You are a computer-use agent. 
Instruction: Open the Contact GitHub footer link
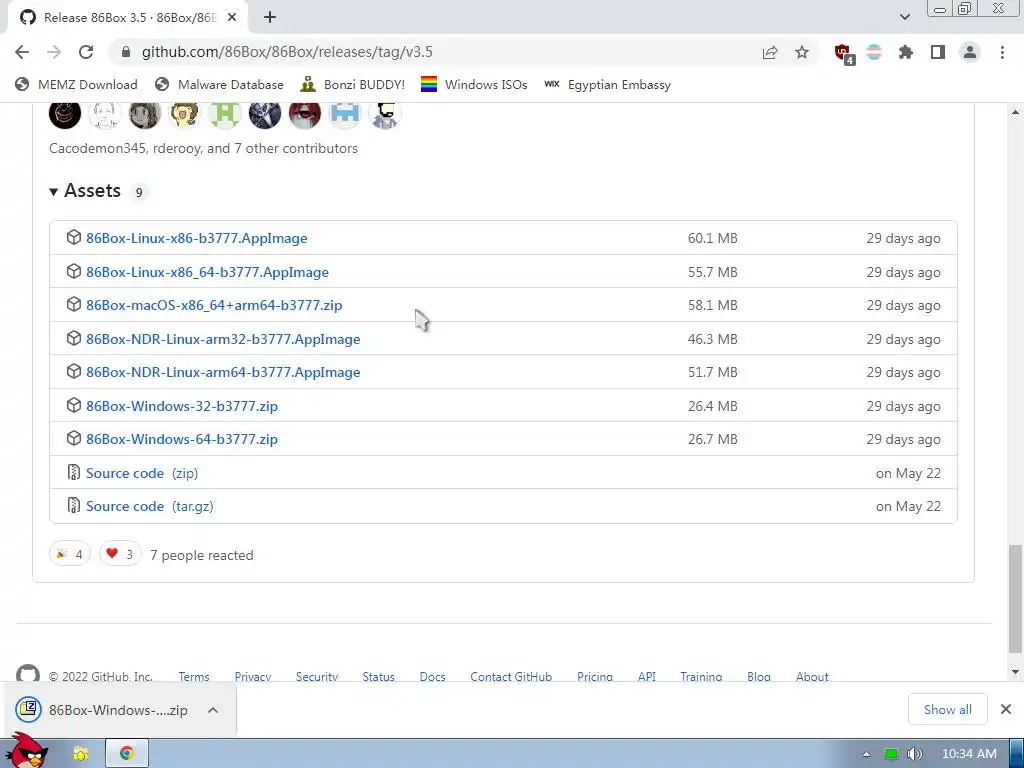511,677
